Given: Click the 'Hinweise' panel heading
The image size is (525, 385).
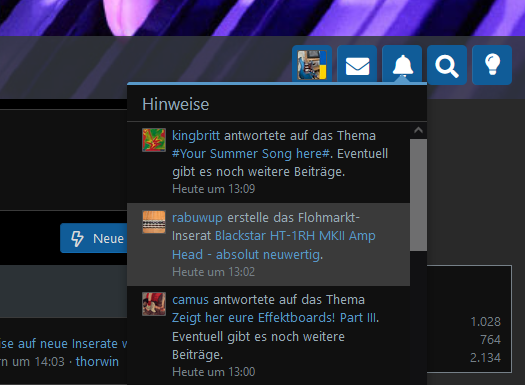Looking at the screenshot, I should pos(175,104).
